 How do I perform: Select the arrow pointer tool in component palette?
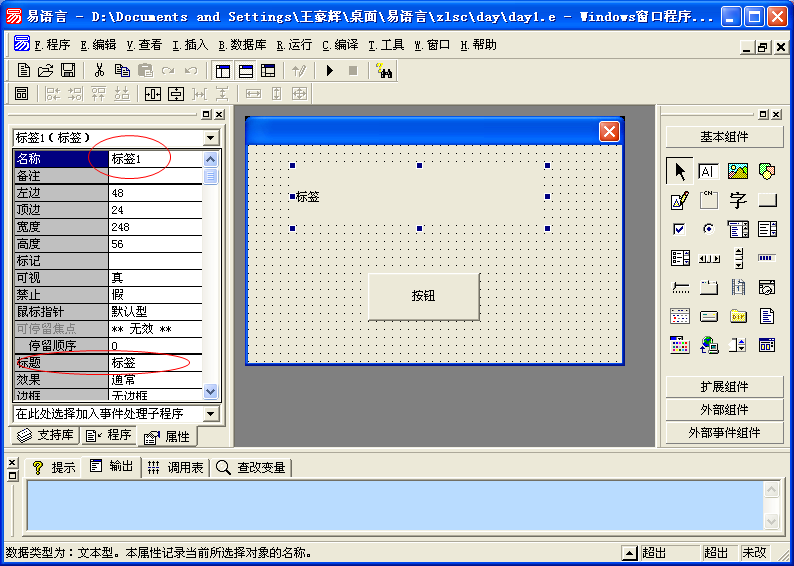click(x=680, y=171)
